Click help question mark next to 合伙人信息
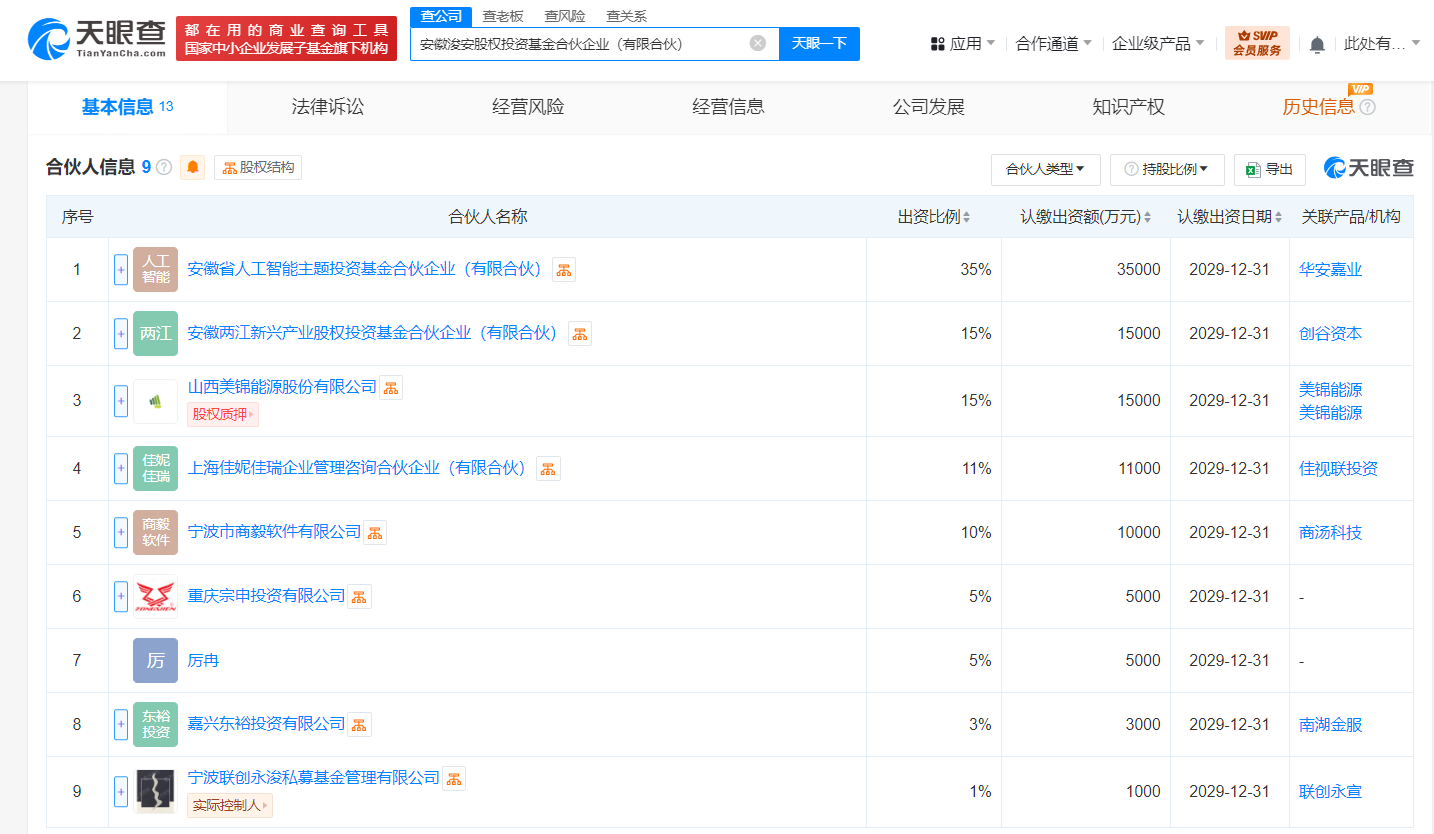Viewport: 1434px width, 834px height. tap(164, 168)
